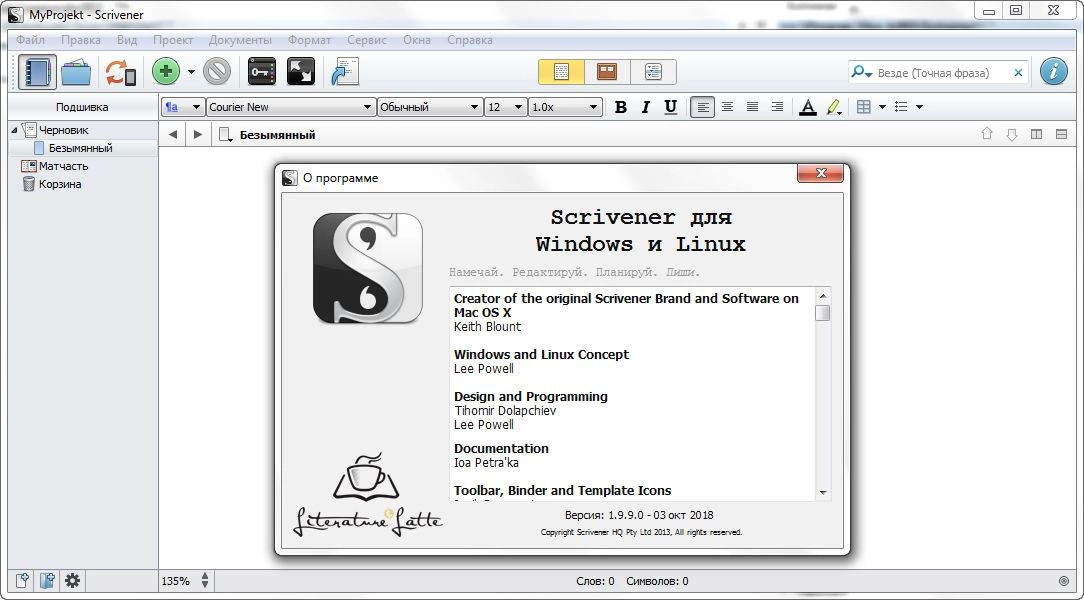Viewport: 1084px width, 600px height.
Task: Click the list bullets icon
Action: click(901, 107)
